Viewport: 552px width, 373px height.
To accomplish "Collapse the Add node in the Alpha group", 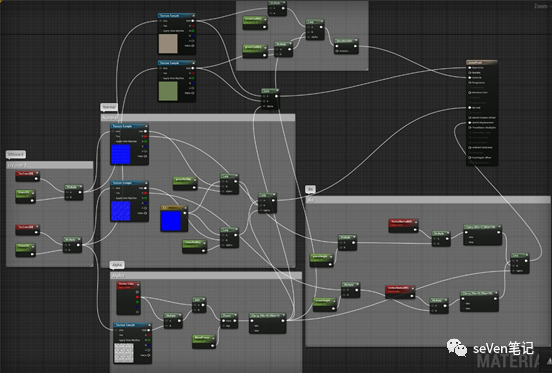I will coord(203,300).
